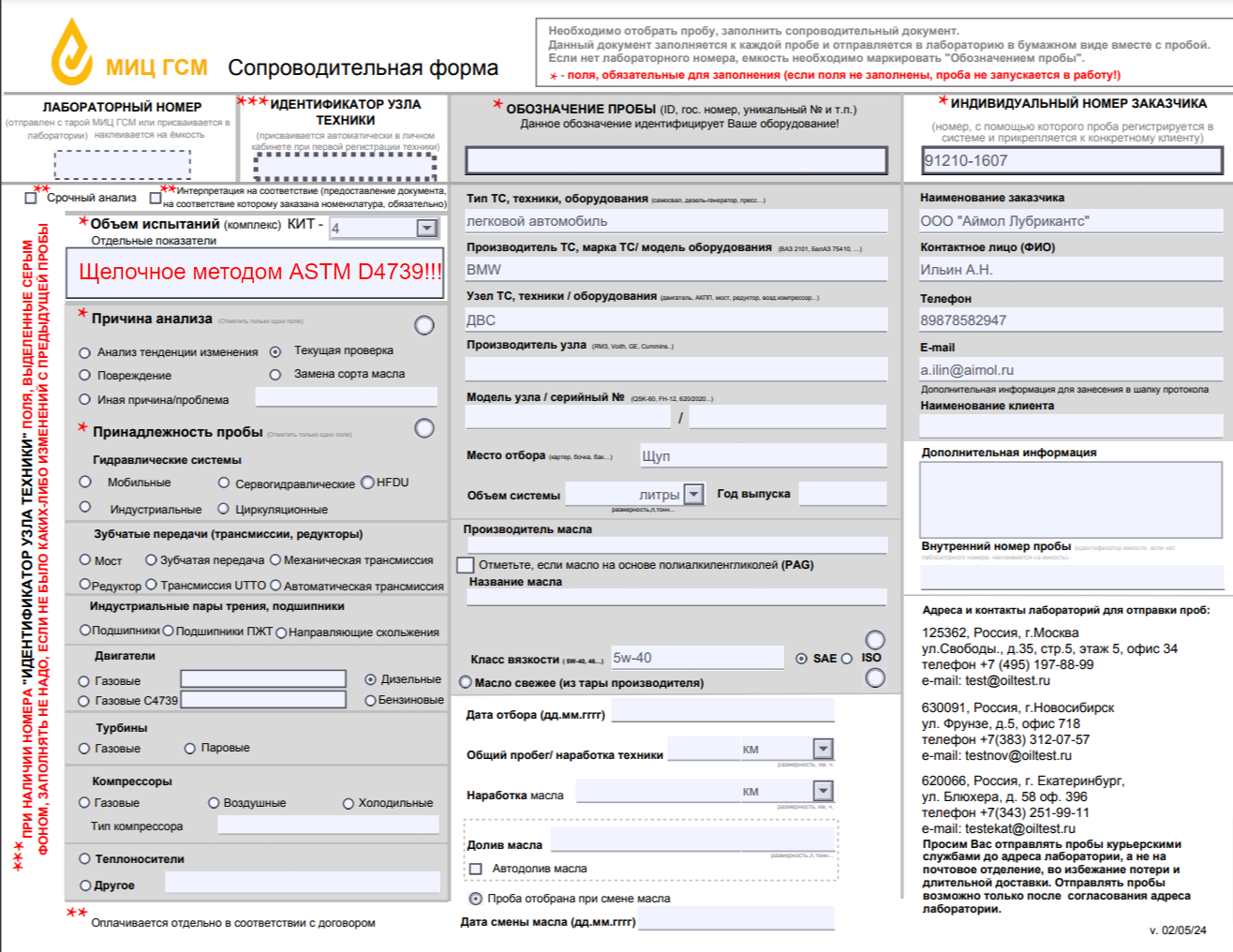Screen dimensions: 1233x952
Task: Select Масло свежее radio option
Action: 466,682
